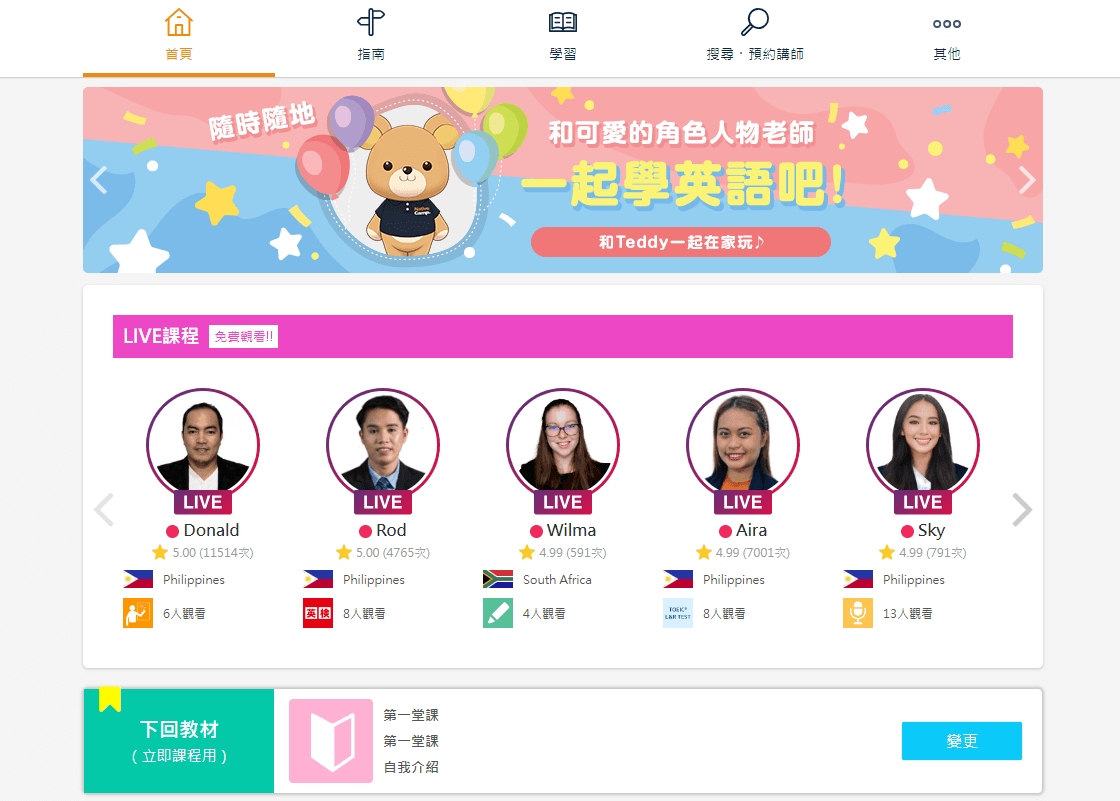Viewport: 1120px width, 801px height.
Task: Show the next banner slide
Action: click(x=1026, y=180)
